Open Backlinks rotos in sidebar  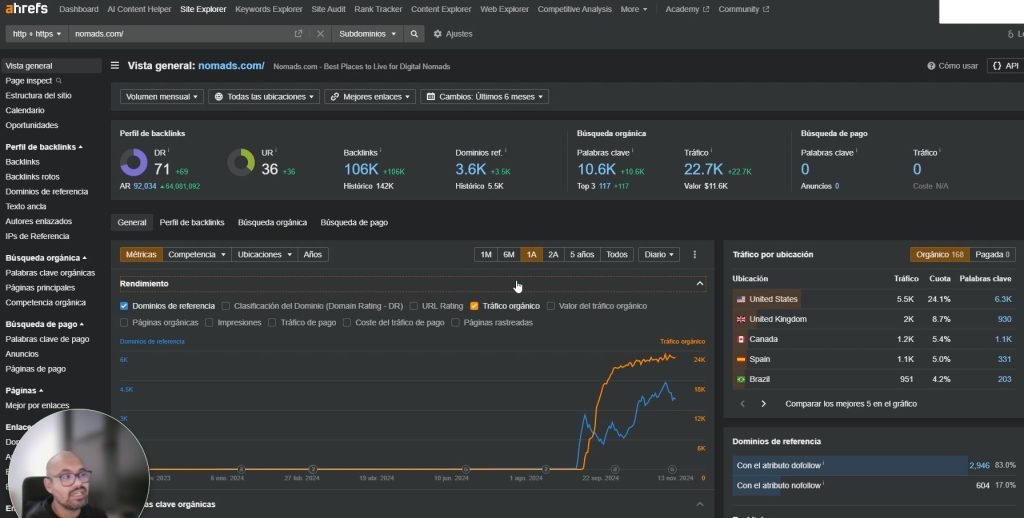32,176
